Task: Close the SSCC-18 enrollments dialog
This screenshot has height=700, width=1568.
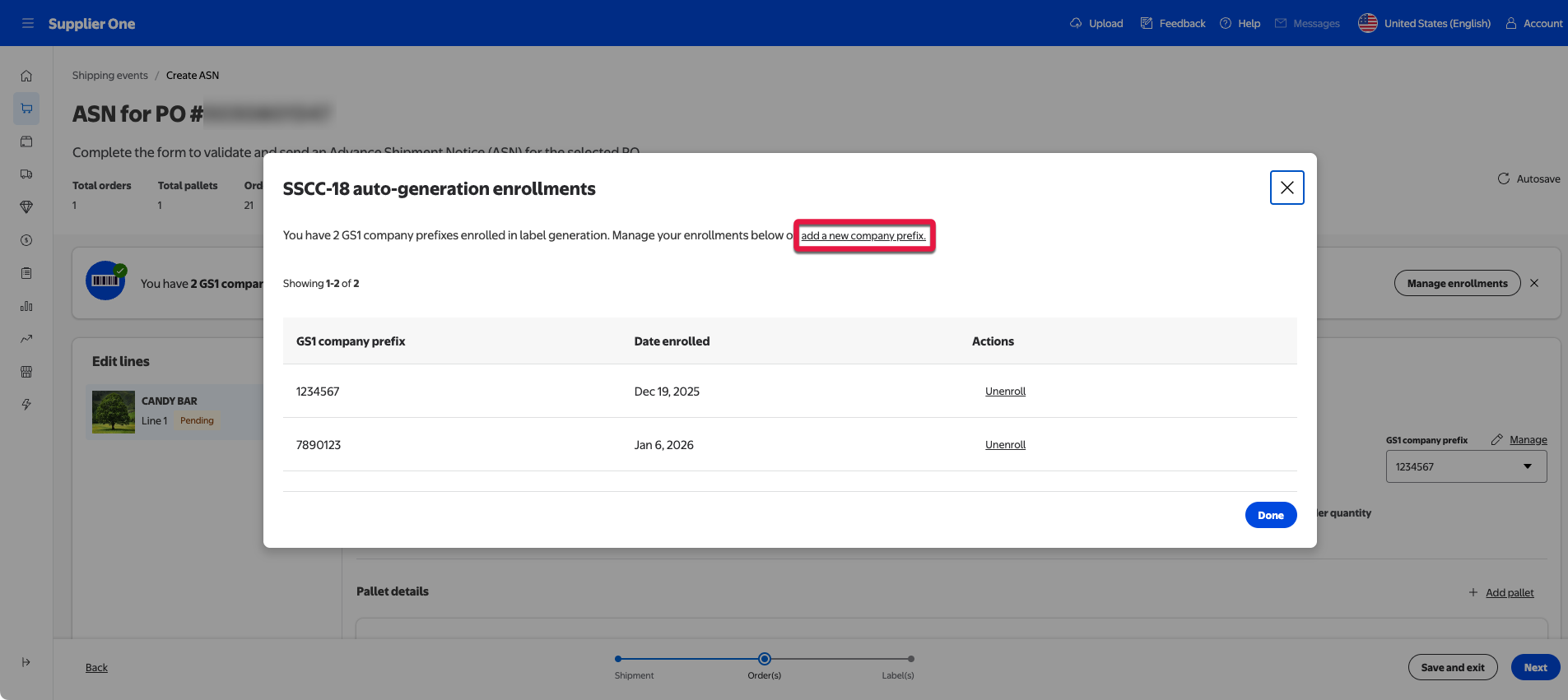Action: pyautogui.click(x=1287, y=188)
